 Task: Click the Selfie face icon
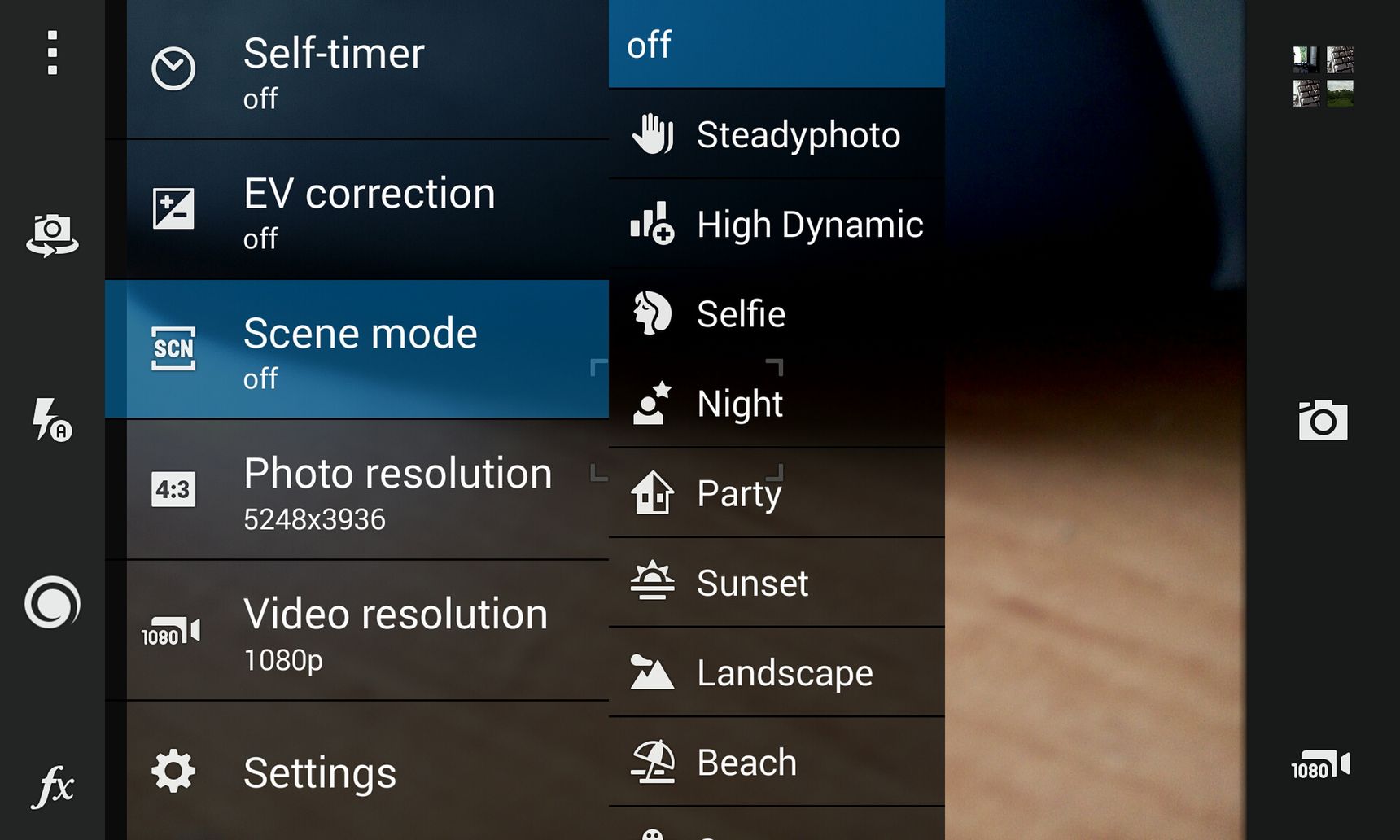652,313
